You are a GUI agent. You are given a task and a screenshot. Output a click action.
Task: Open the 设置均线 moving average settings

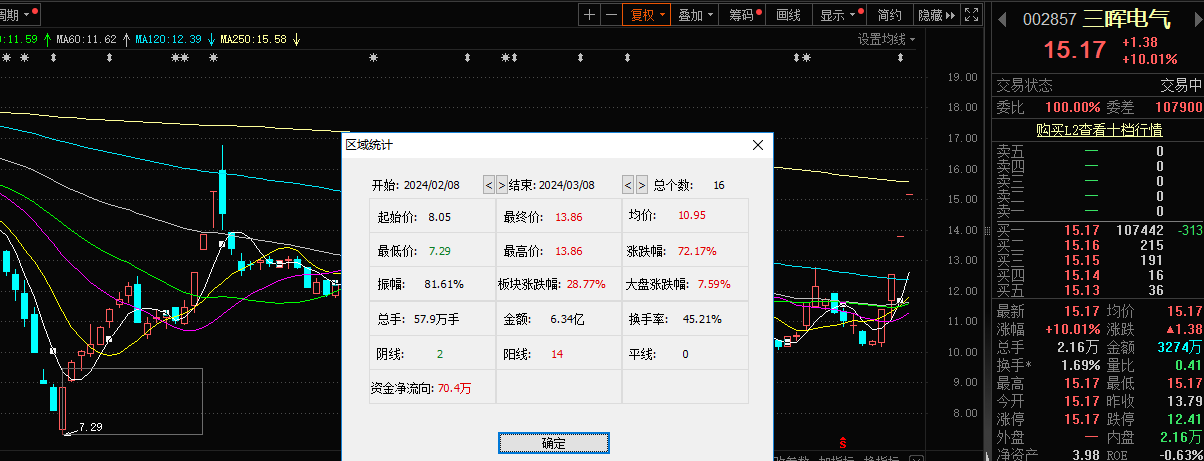click(x=885, y=39)
